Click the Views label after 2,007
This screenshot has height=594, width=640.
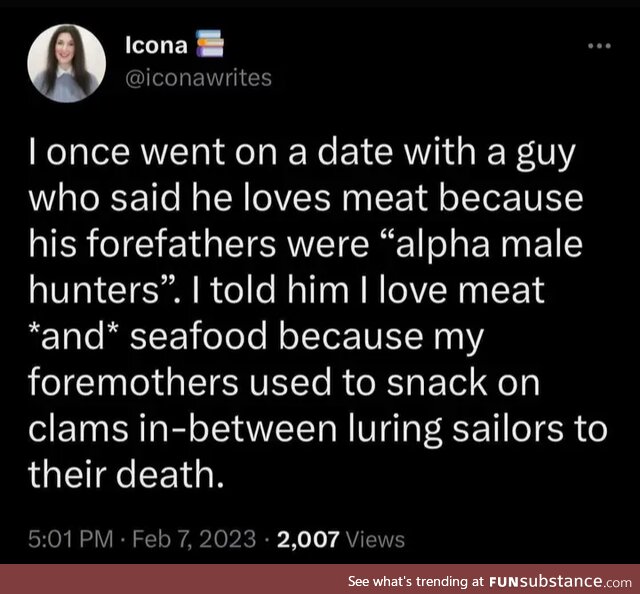pyautogui.click(x=375, y=539)
